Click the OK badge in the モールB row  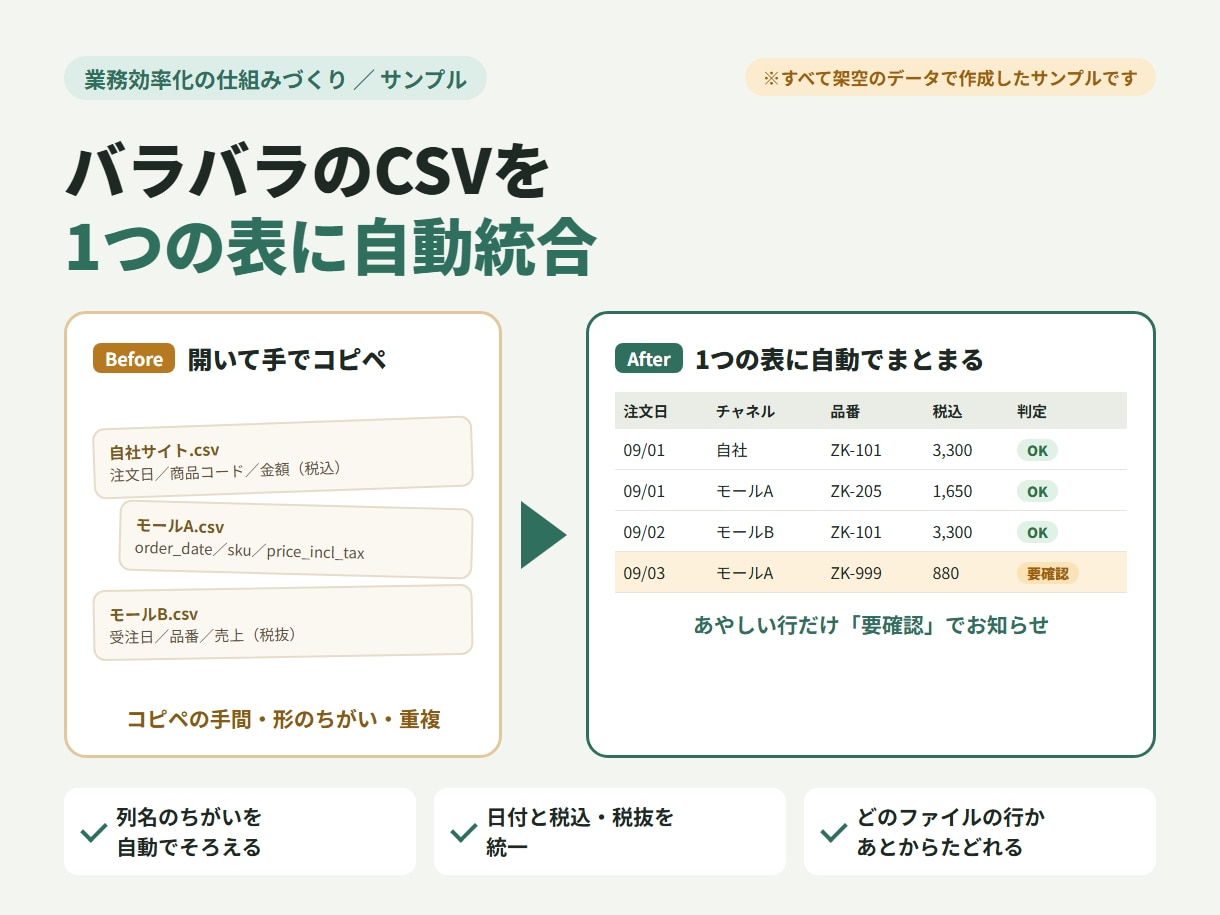coord(1037,532)
